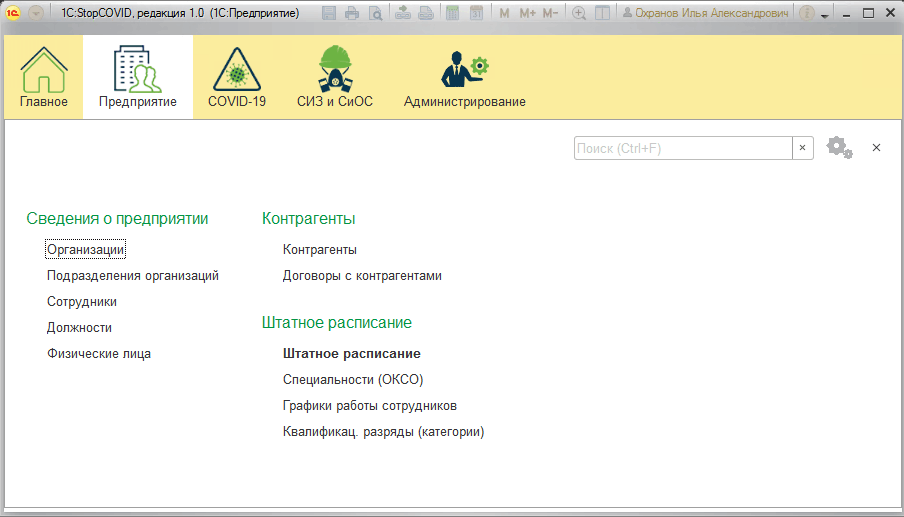The height and width of the screenshot is (517, 904).
Task: Click user name Охранов Илья Александрович
Action: (x=705, y=13)
